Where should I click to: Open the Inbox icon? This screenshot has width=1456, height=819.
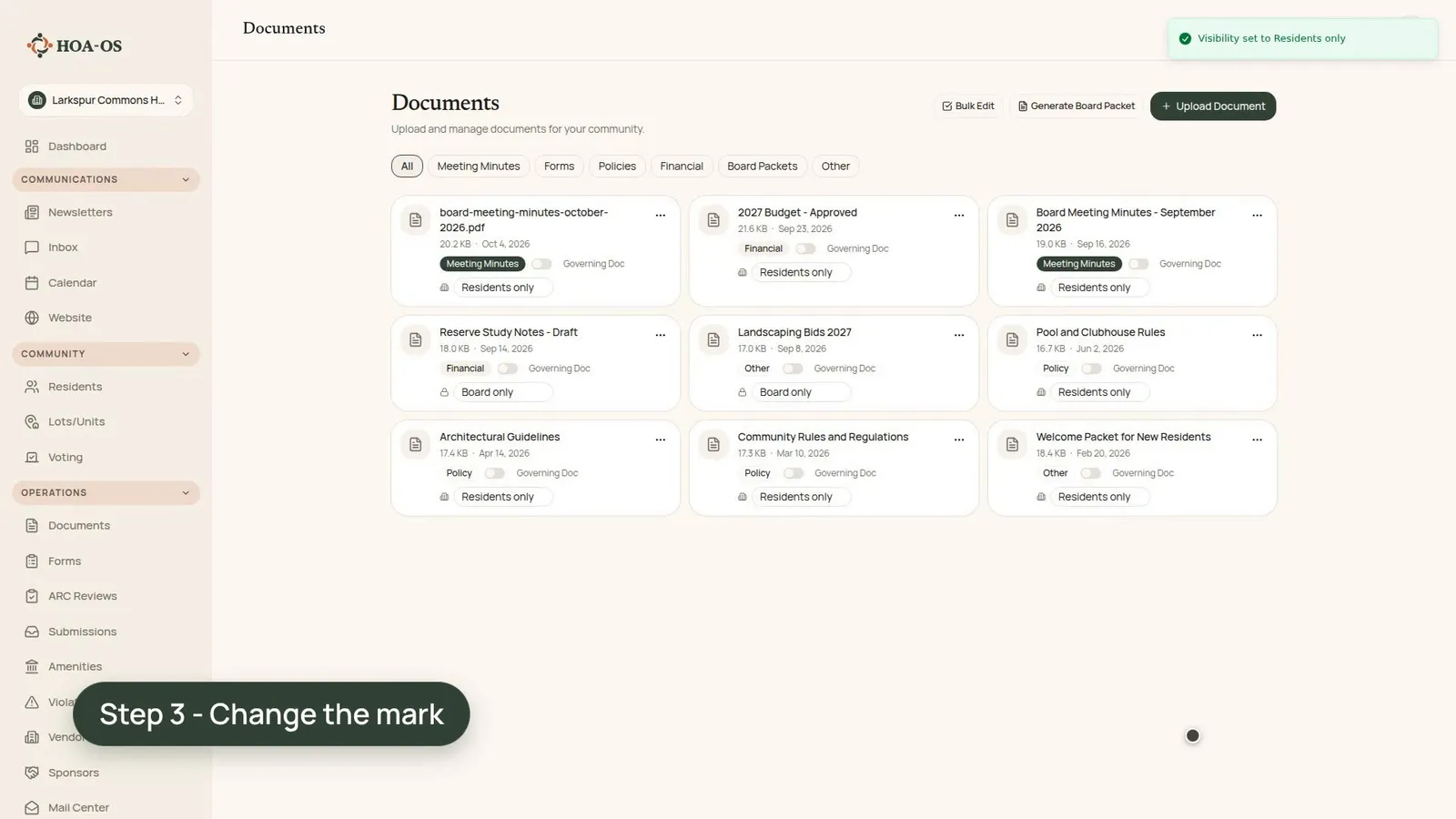32,248
